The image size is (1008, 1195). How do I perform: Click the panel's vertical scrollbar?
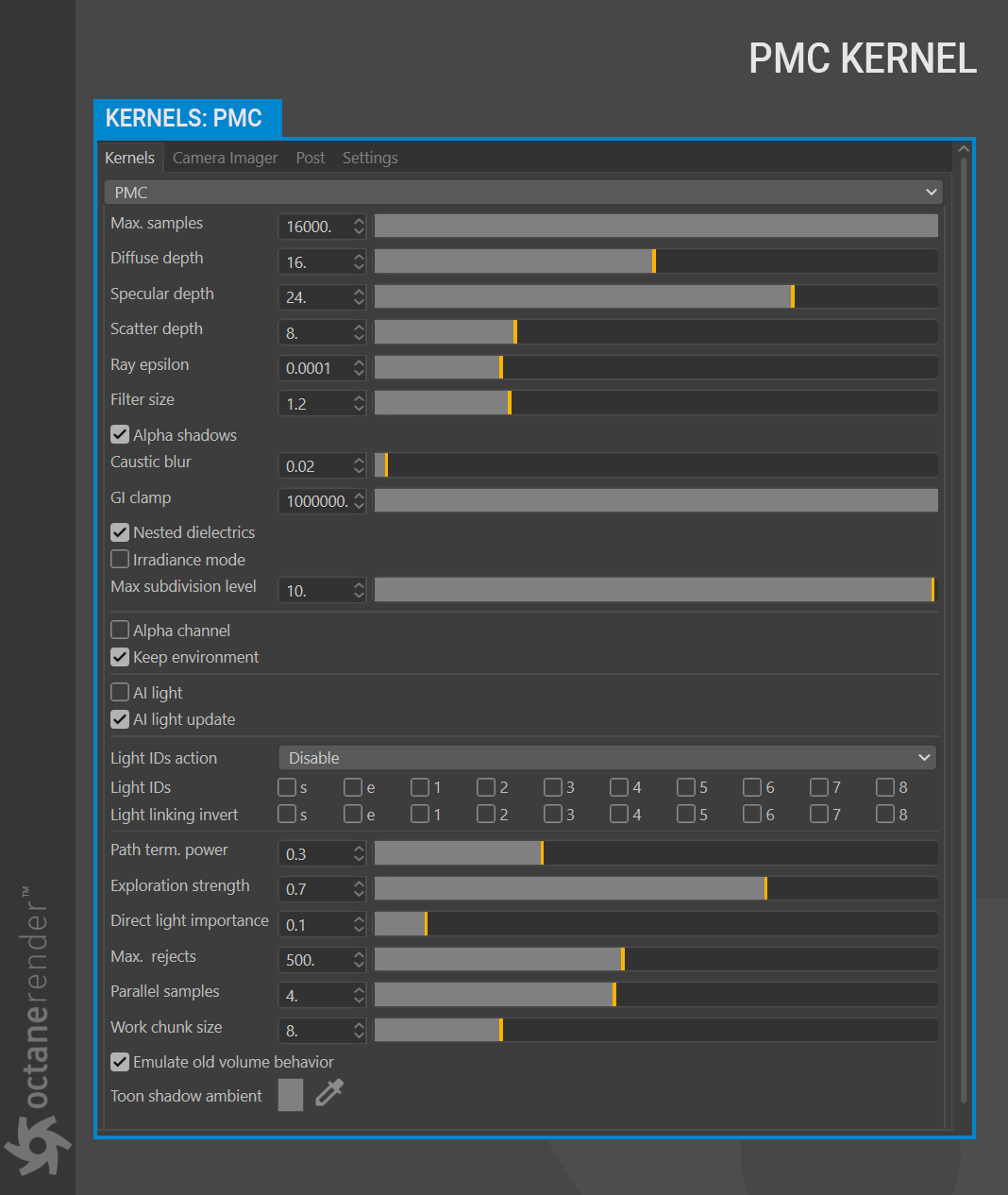(x=963, y=631)
